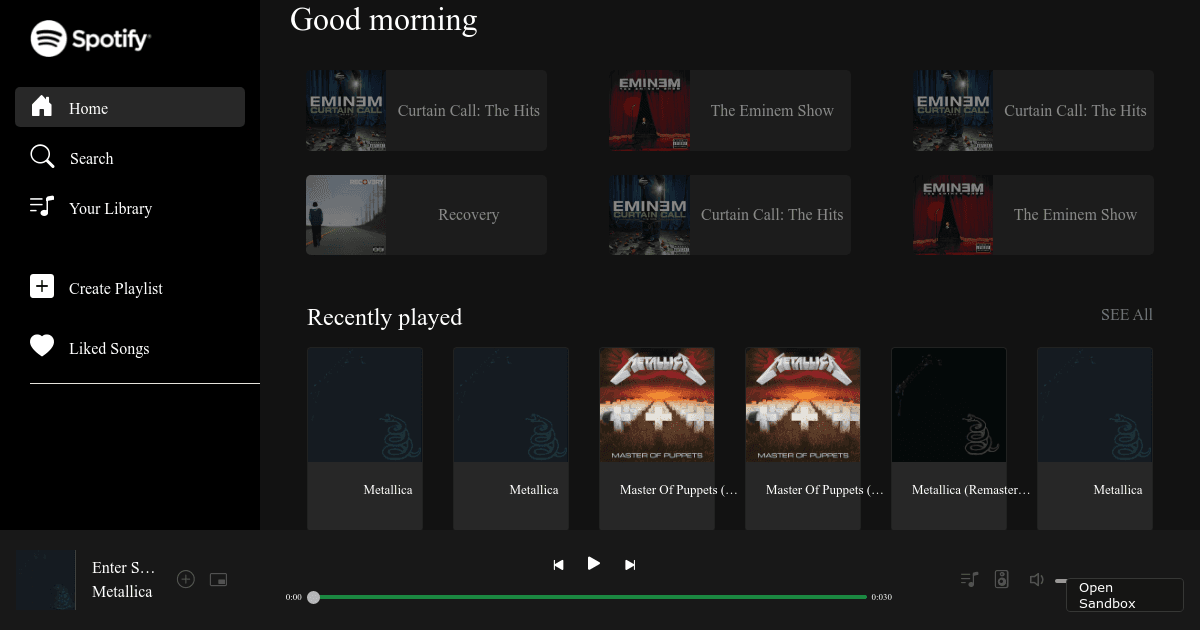Click SEE All next to Recently played
Image resolution: width=1200 pixels, height=630 pixels.
point(1126,314)
